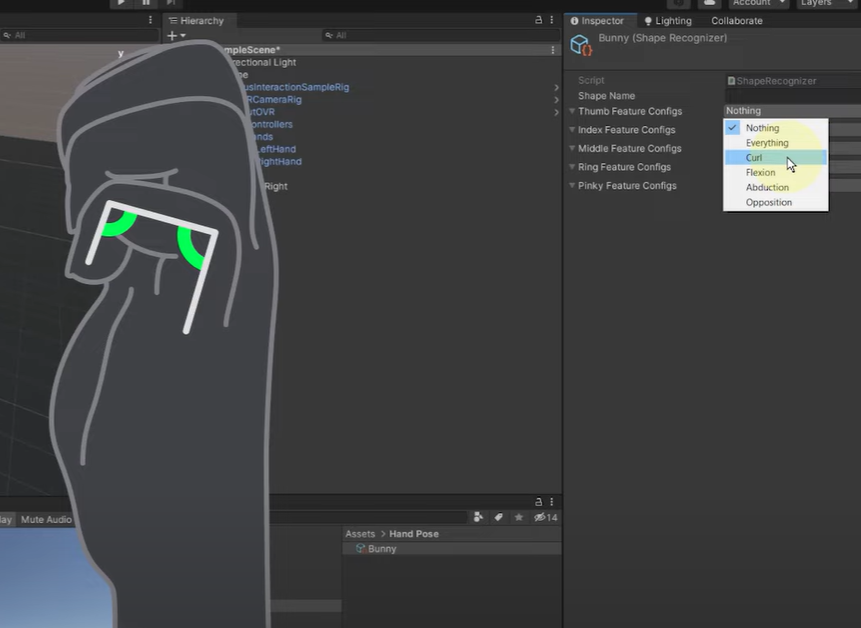Screen dimensions: 861x628
Task: Expand Index Feature Configs
Action: (572, 129)
